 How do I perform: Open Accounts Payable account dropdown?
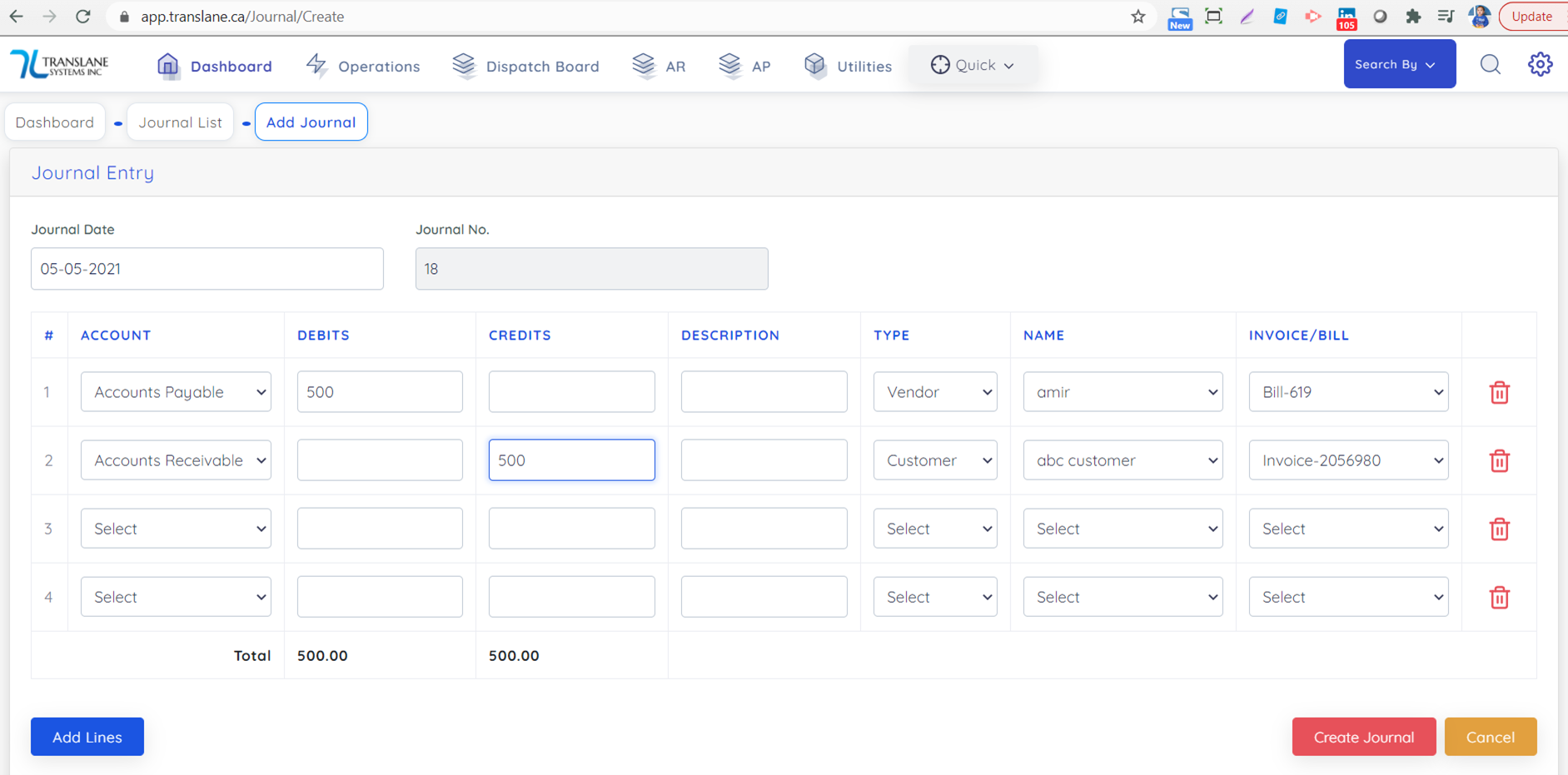176,392
